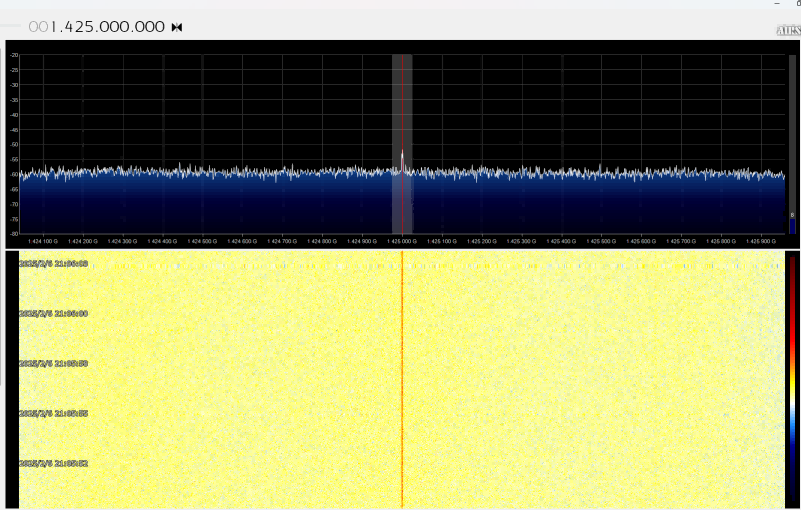Viewport: 801px width, 510px height.
Task: Click the last 000 digits of the frequency
Action: (147, 27)
